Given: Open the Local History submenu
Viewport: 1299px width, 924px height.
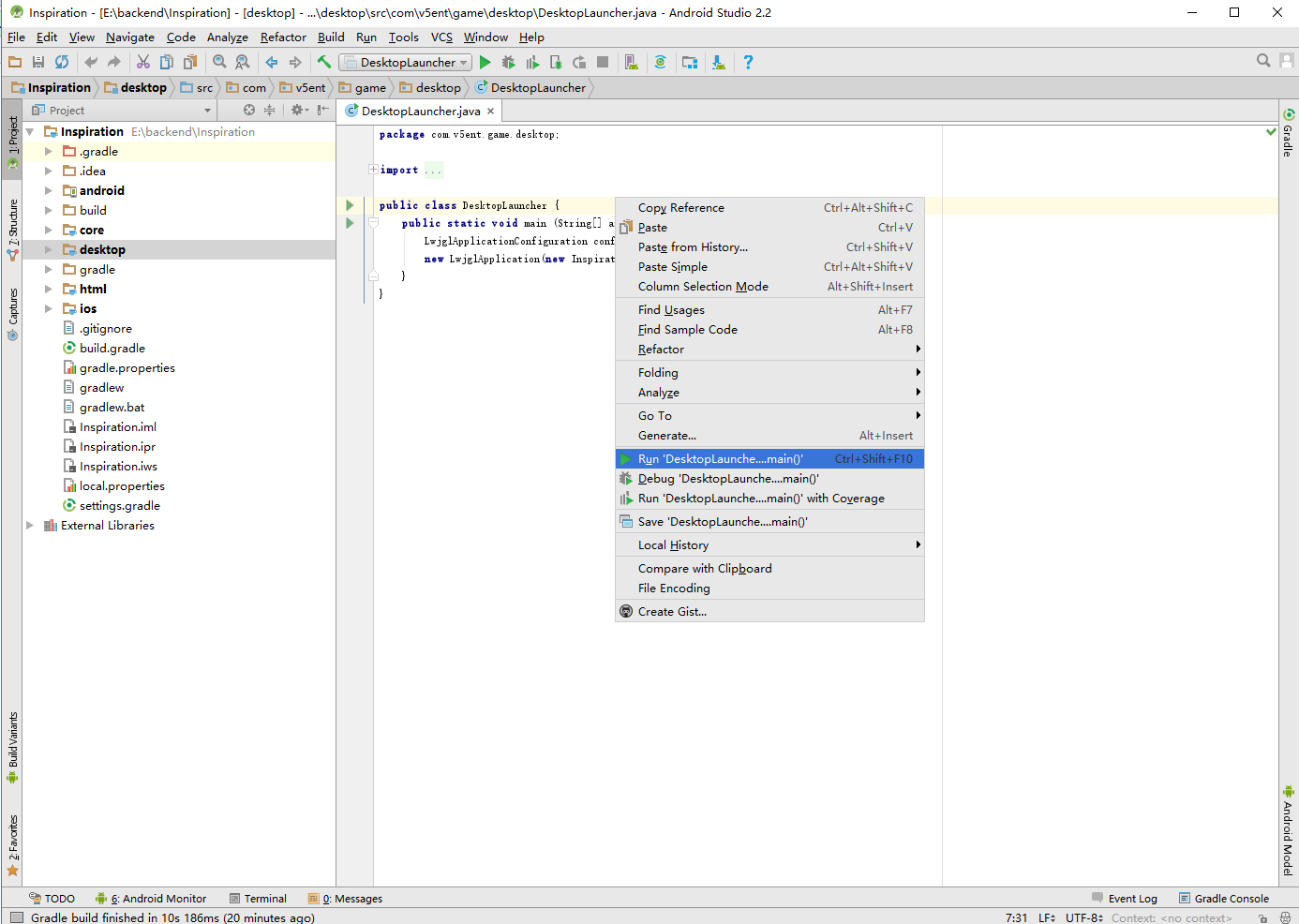Looking at the screenshot, I should 769,544.
